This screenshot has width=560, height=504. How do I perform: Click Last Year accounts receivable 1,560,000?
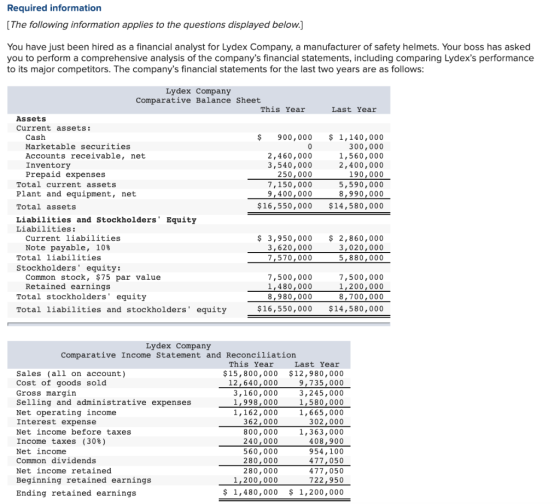pos(361,156)
